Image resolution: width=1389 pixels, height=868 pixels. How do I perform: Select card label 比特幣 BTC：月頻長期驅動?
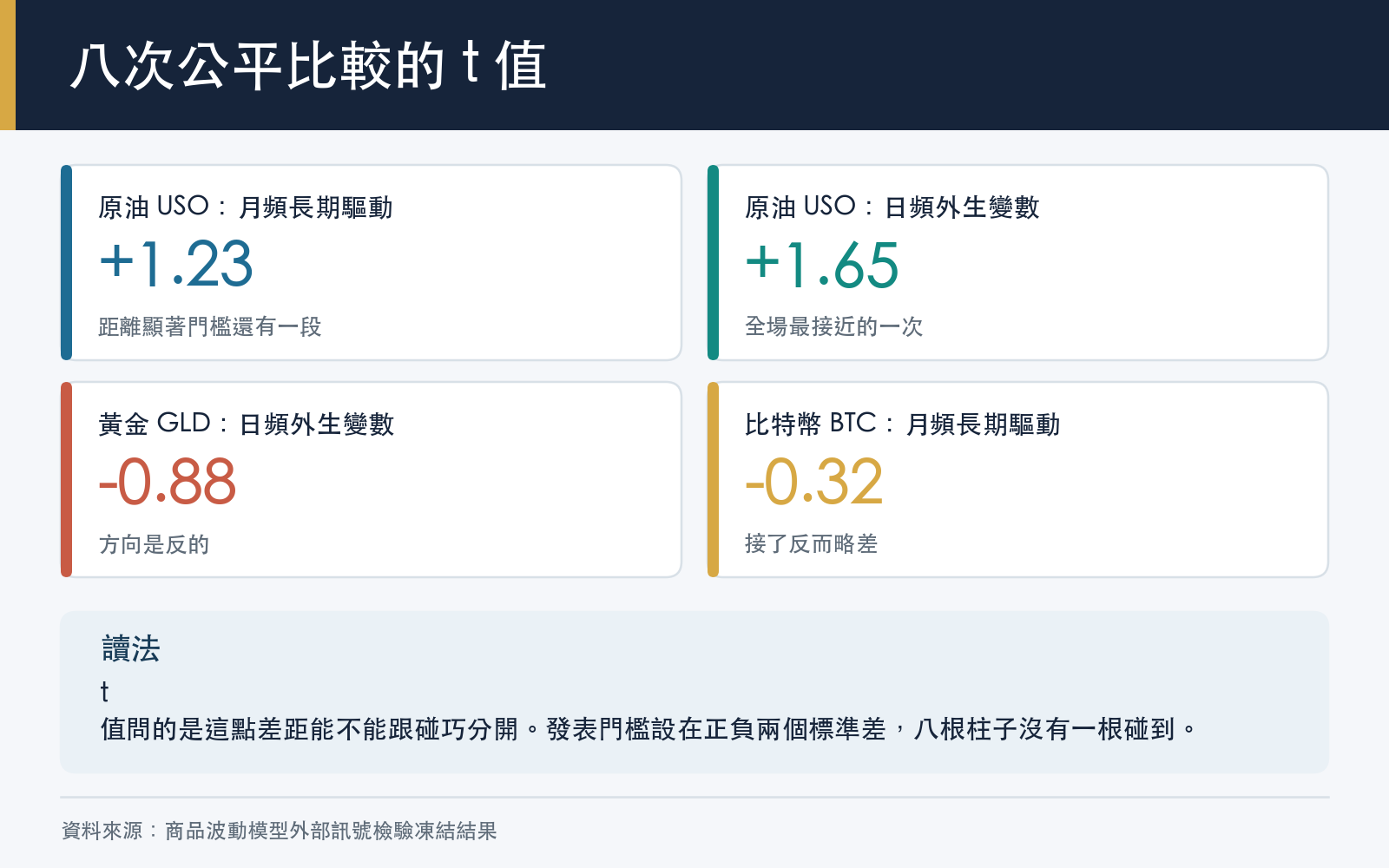(x=903, y=424)
